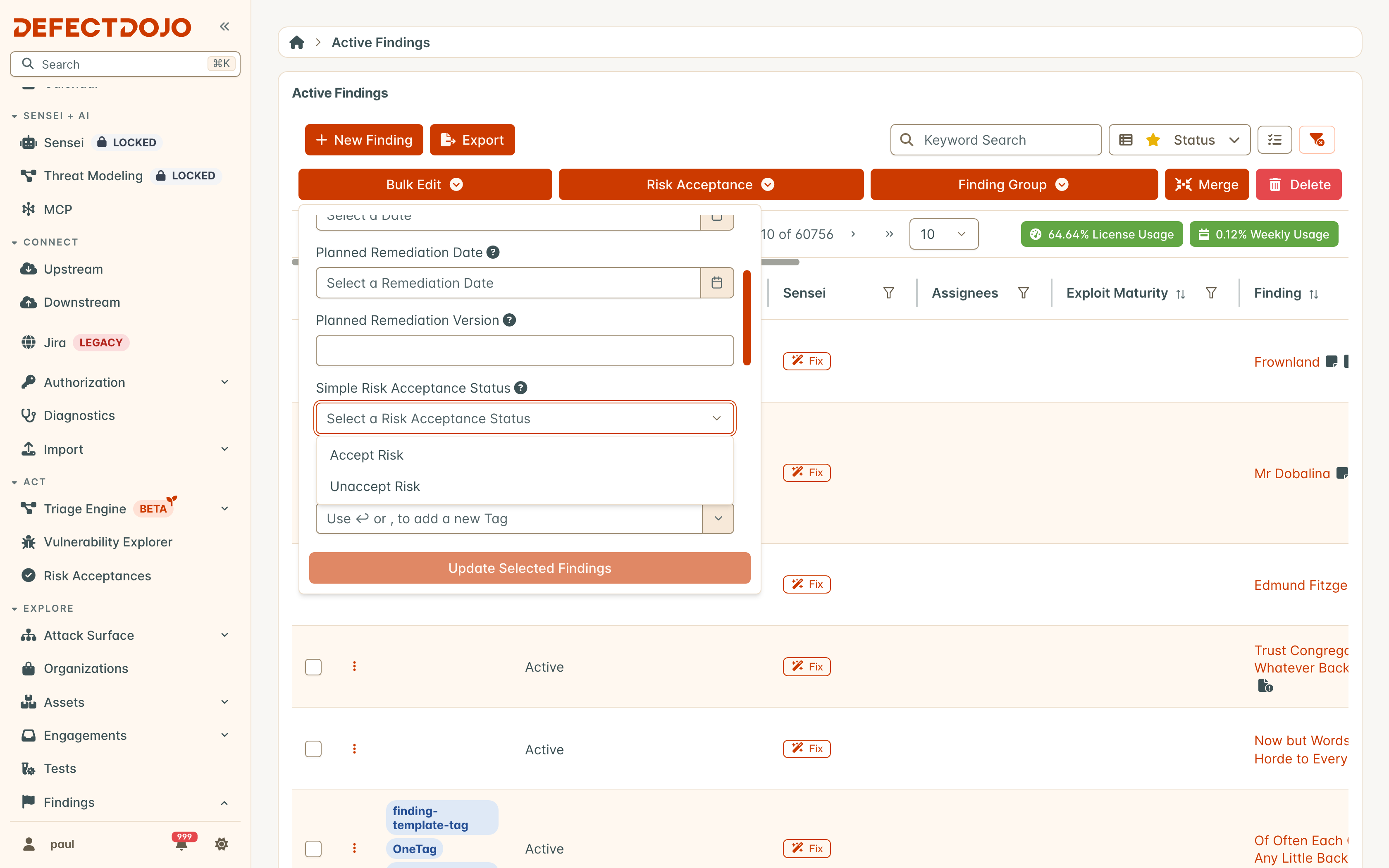This screenshot has width=1389, height=868.
Task: Clear filters with the funnel icon button
Action: (x=1317, y=140)
